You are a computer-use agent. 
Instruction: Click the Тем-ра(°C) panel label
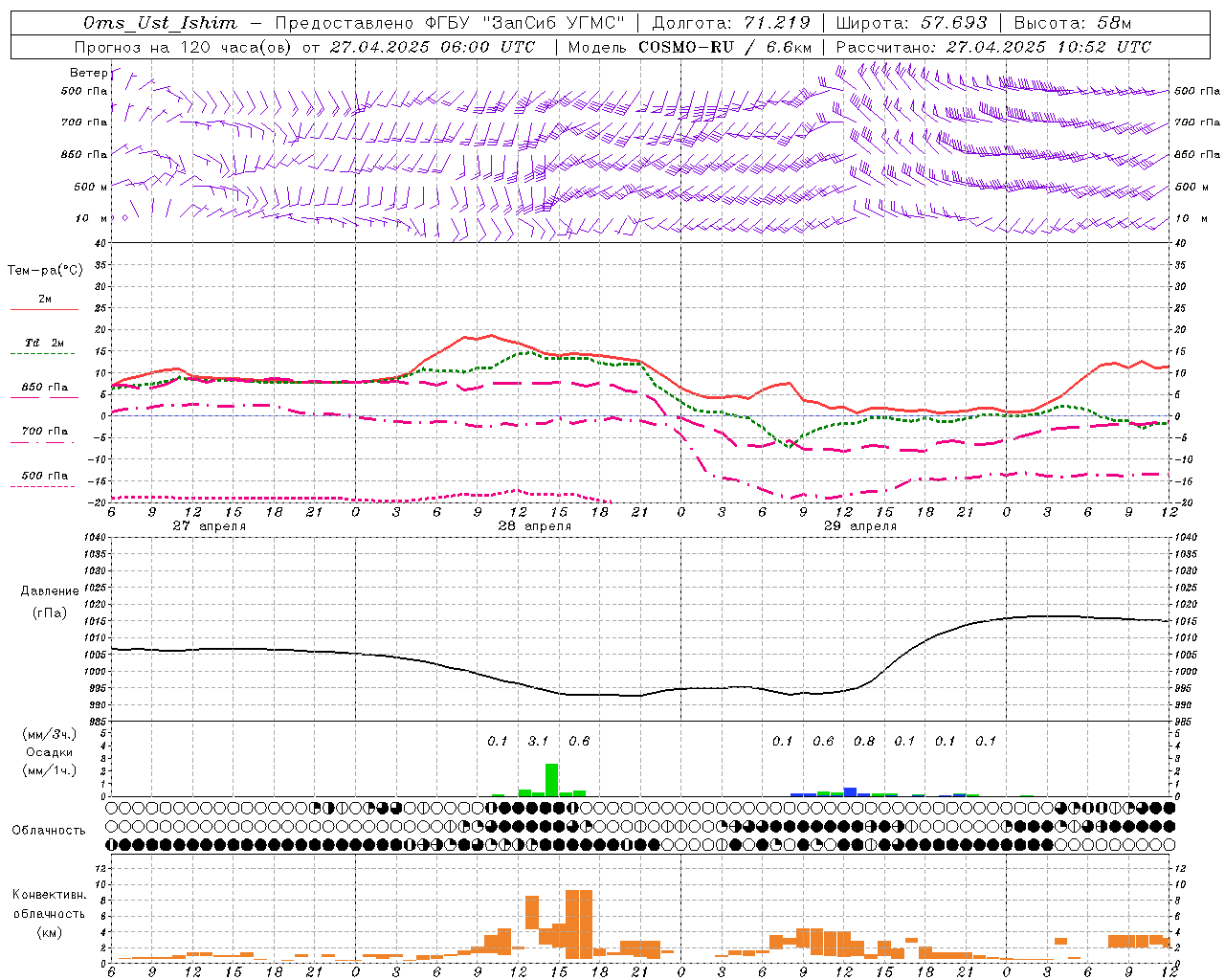coord(45,271)
